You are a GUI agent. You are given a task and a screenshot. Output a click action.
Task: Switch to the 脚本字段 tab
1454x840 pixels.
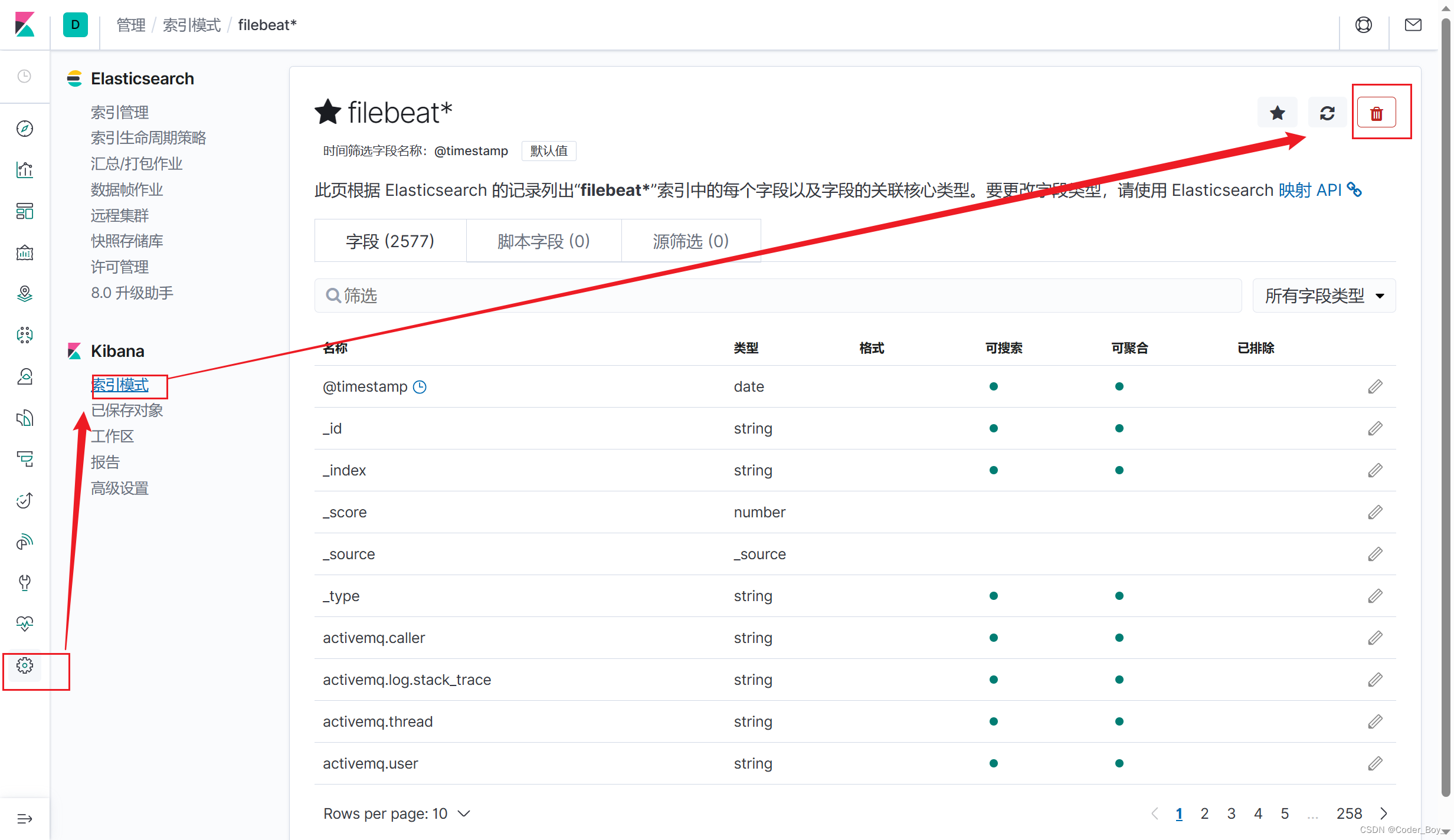[543, 241]
